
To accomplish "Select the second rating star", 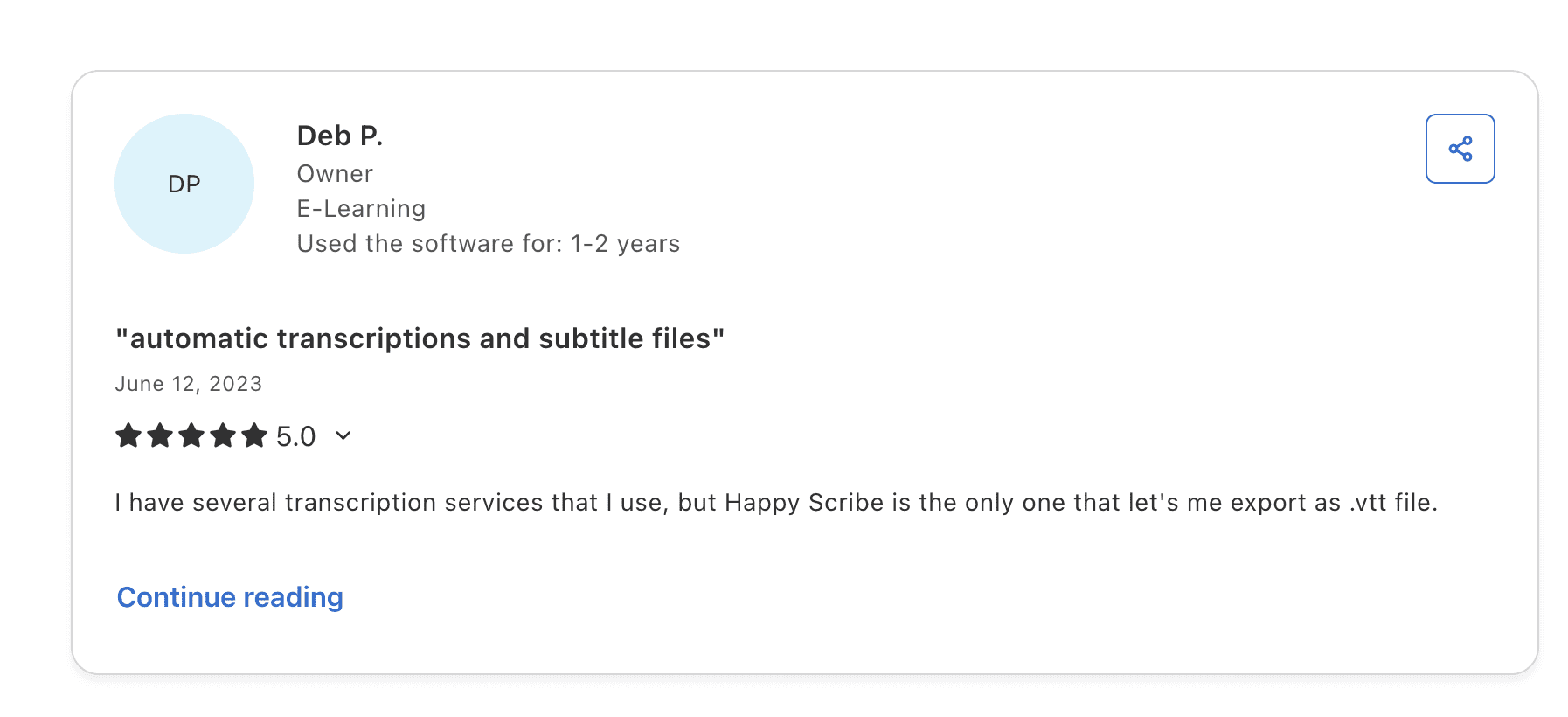I will tap(160, 435).
